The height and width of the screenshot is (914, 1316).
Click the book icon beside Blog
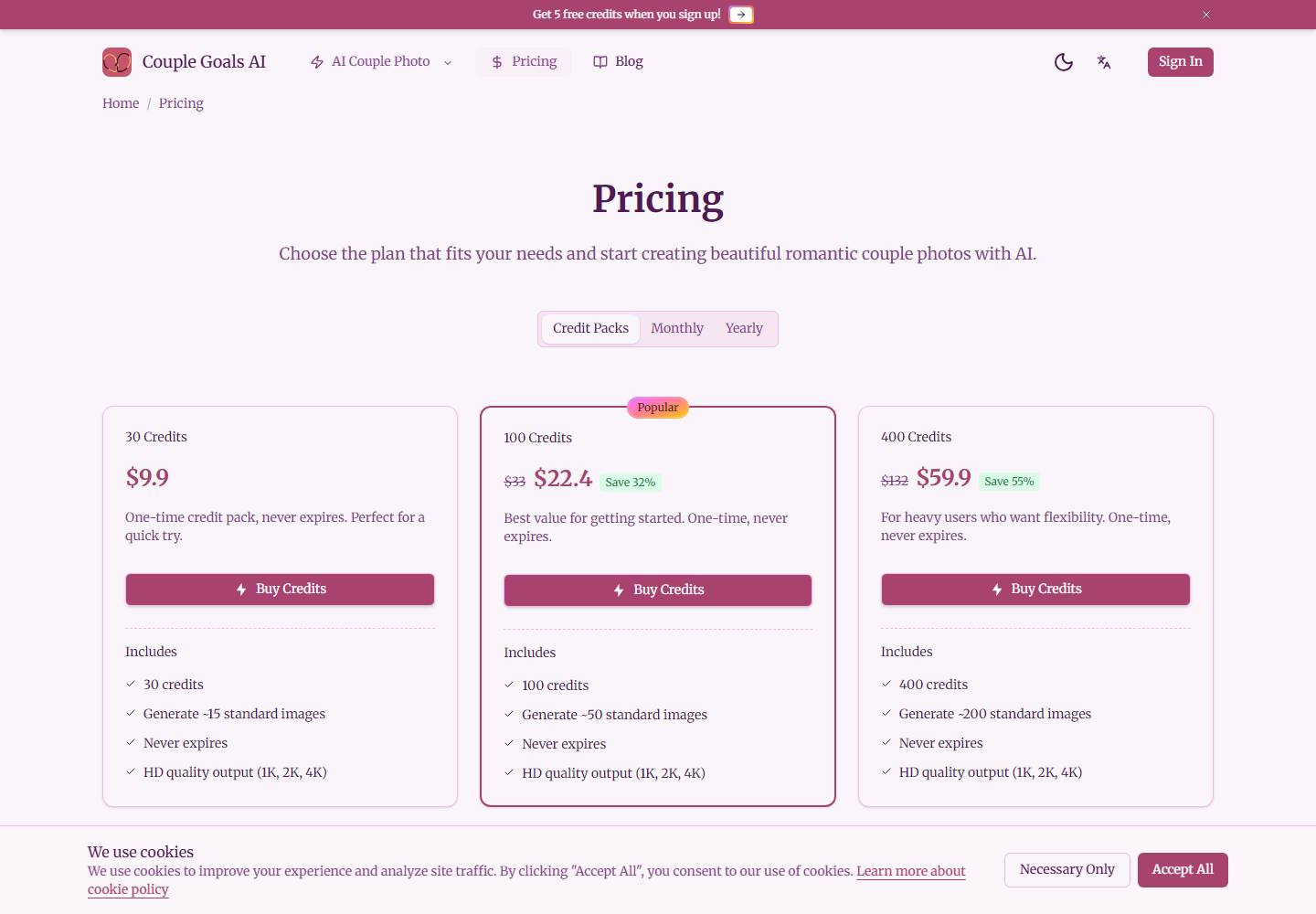[x=600, y=62]
